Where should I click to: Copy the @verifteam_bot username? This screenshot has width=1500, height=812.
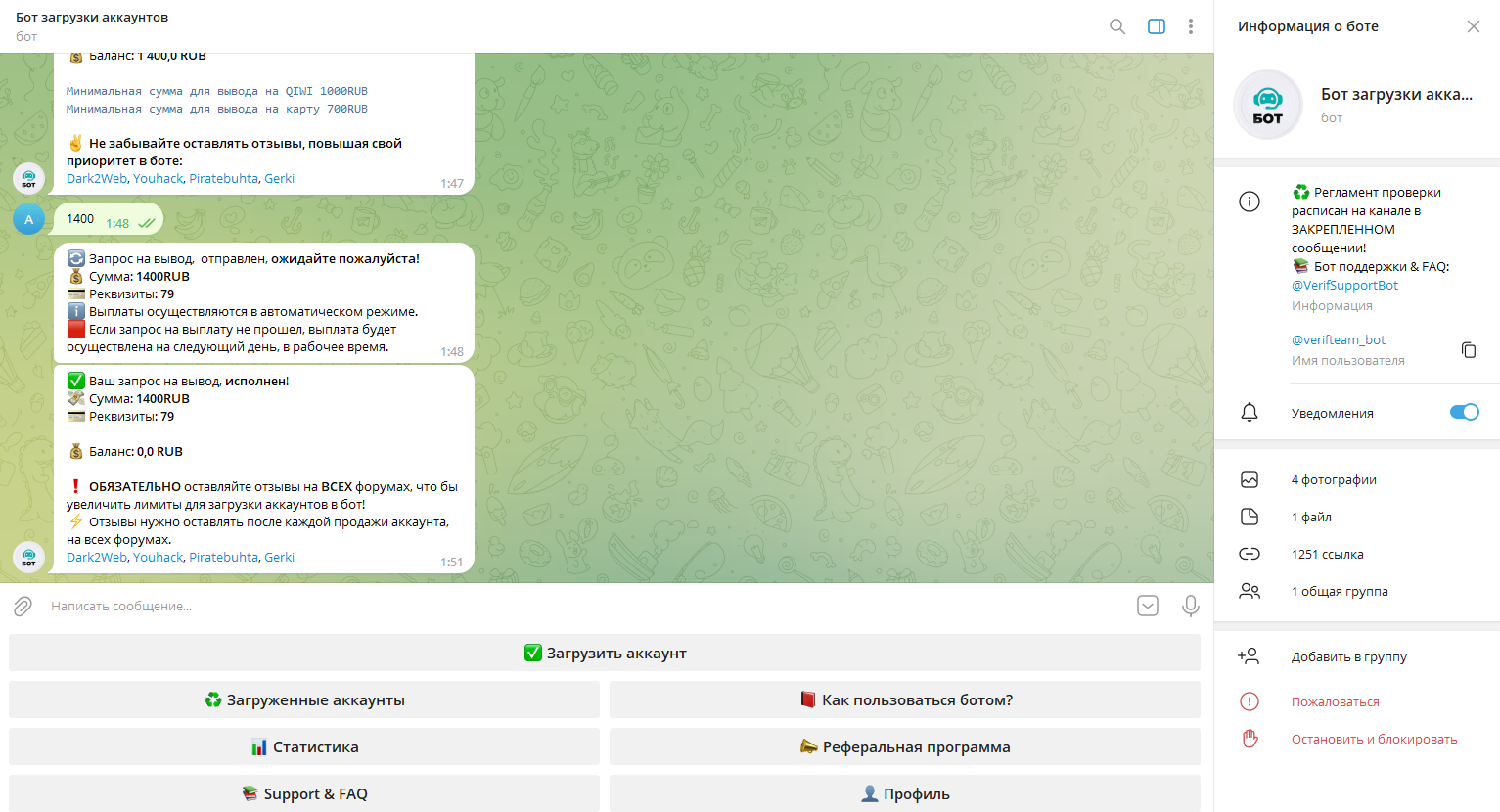click(x=1468, y=350)
